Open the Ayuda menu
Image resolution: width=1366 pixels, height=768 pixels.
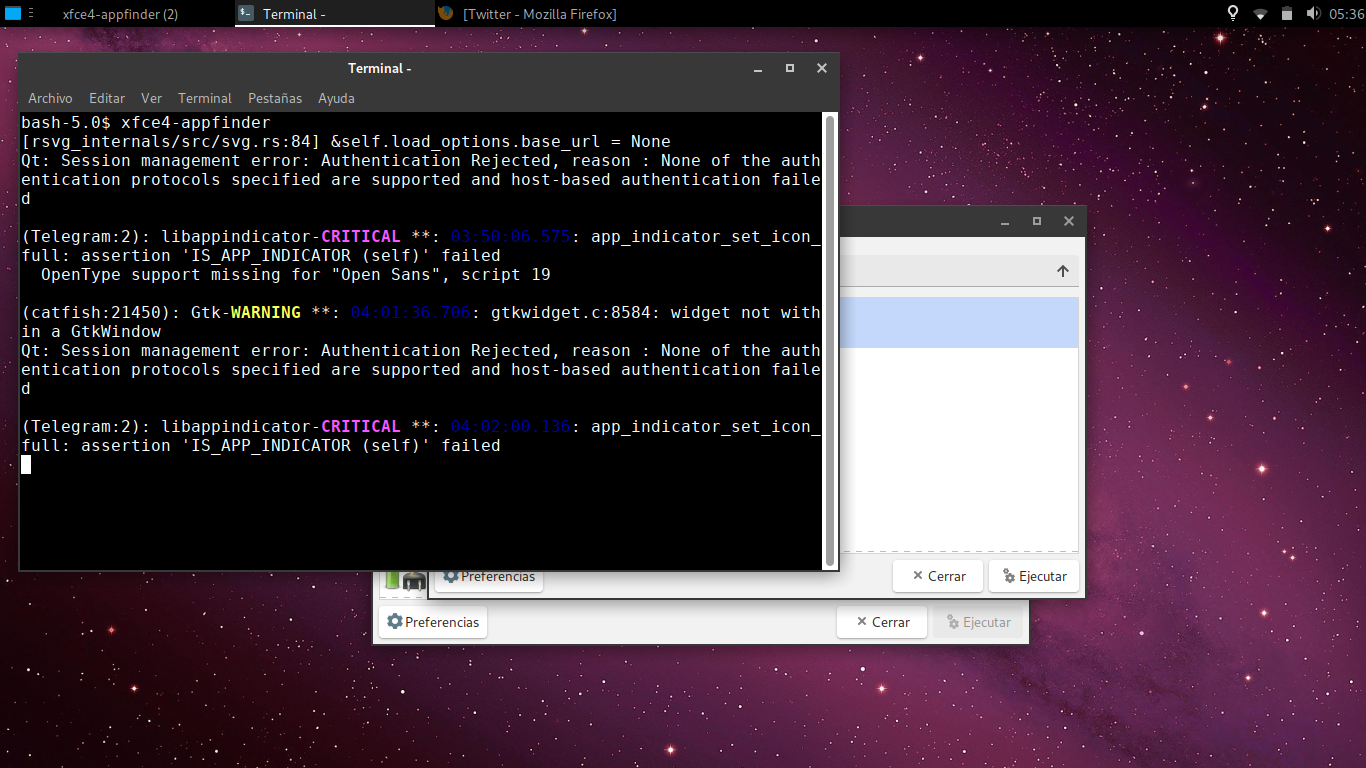coord(336,98)
